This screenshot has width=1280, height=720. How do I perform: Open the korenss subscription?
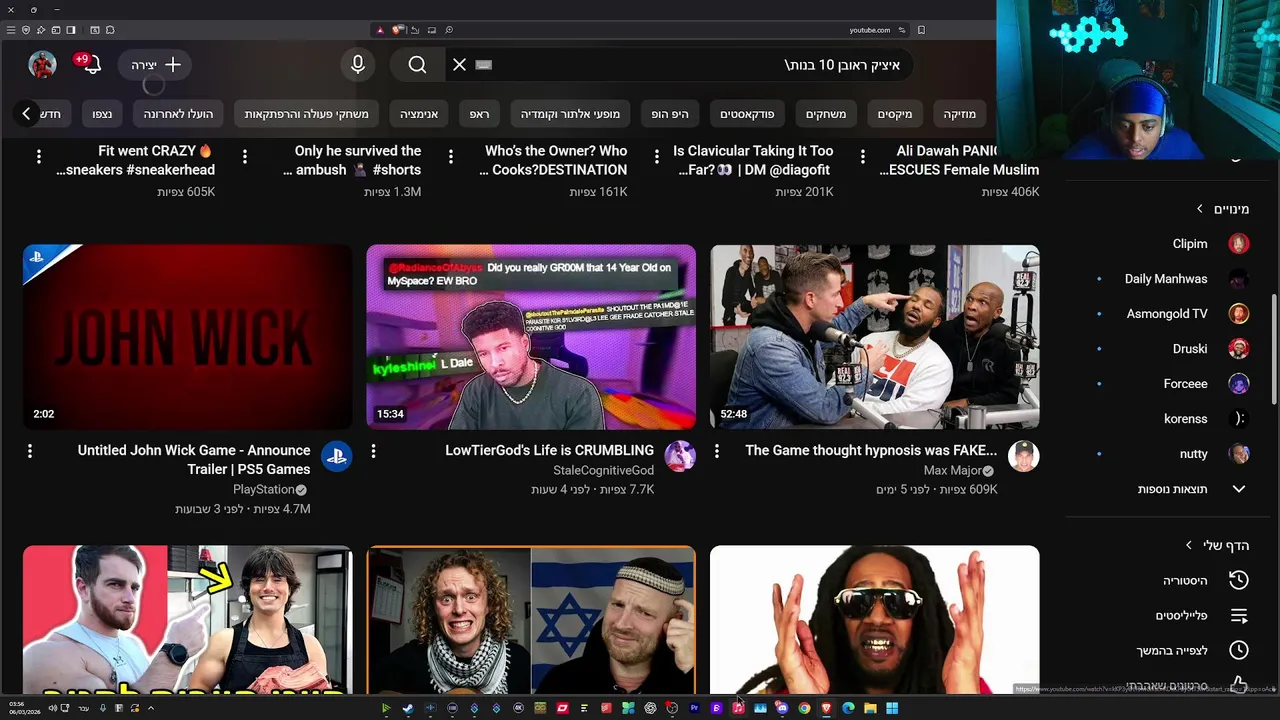coord(1186,419)
